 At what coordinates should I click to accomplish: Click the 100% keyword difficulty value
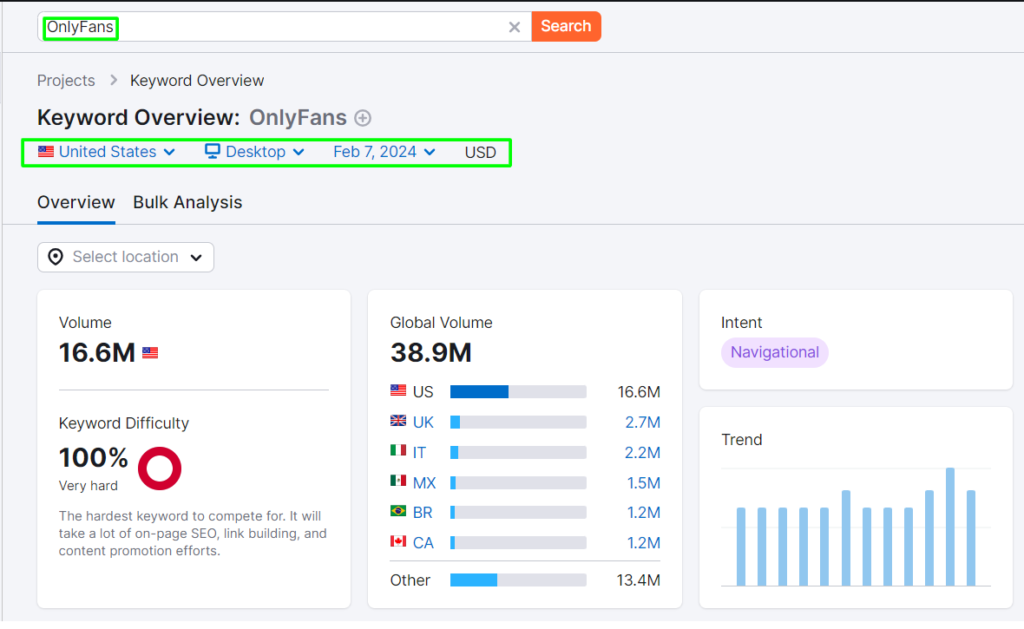click(93, 458)
